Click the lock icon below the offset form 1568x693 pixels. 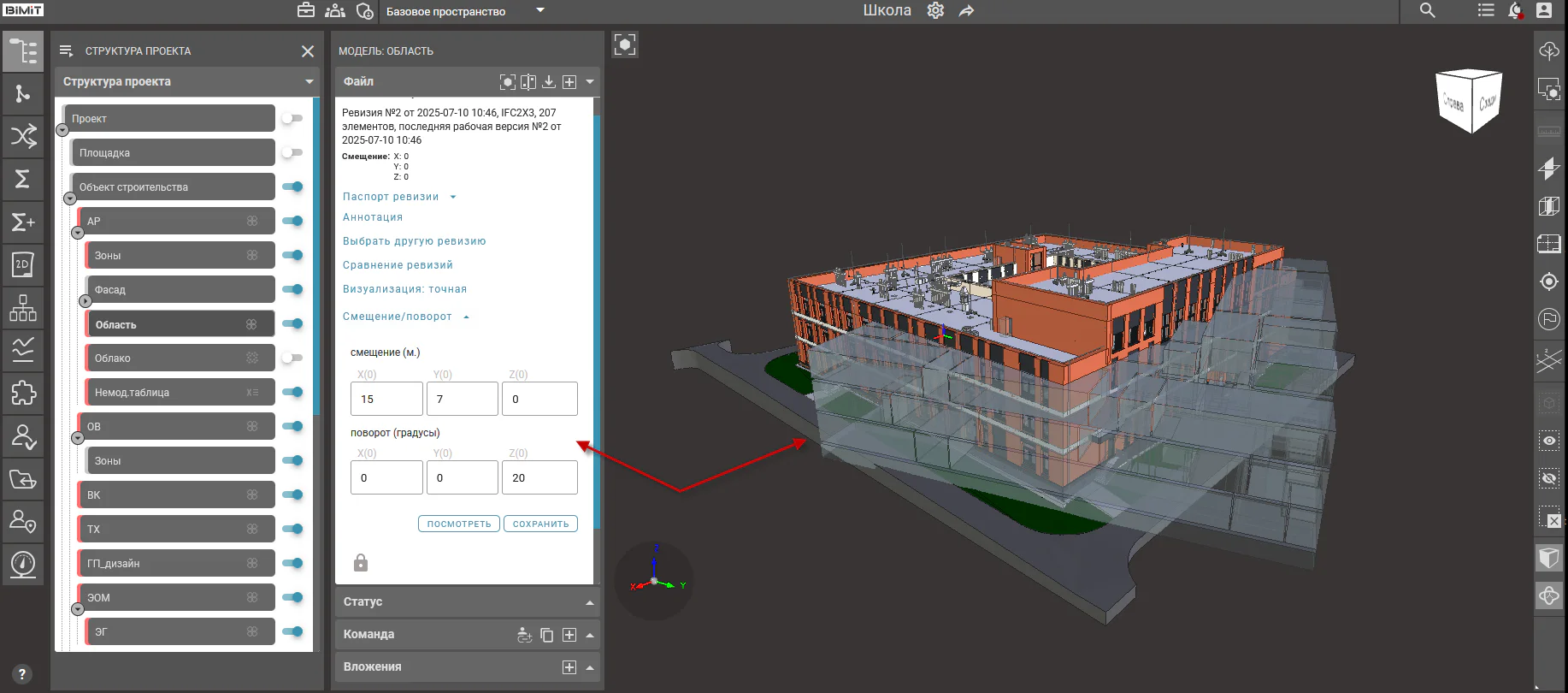361,562
